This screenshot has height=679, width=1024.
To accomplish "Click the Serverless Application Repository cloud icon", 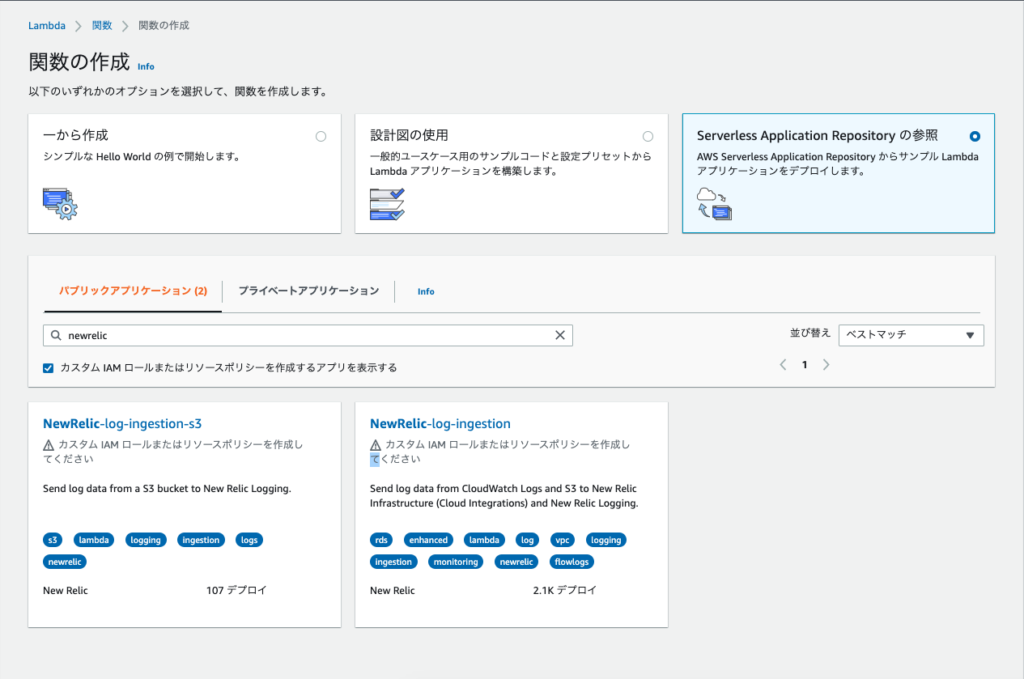I will 714,204.
